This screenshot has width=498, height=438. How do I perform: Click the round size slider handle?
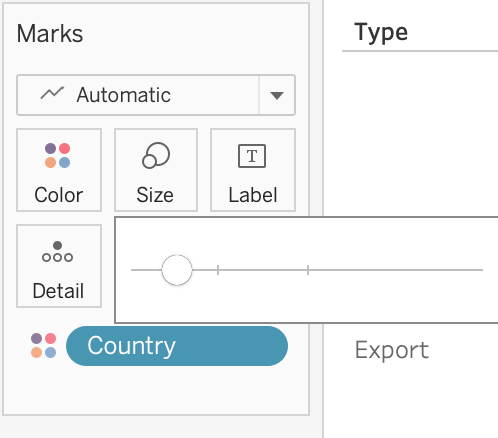(177, 270)
